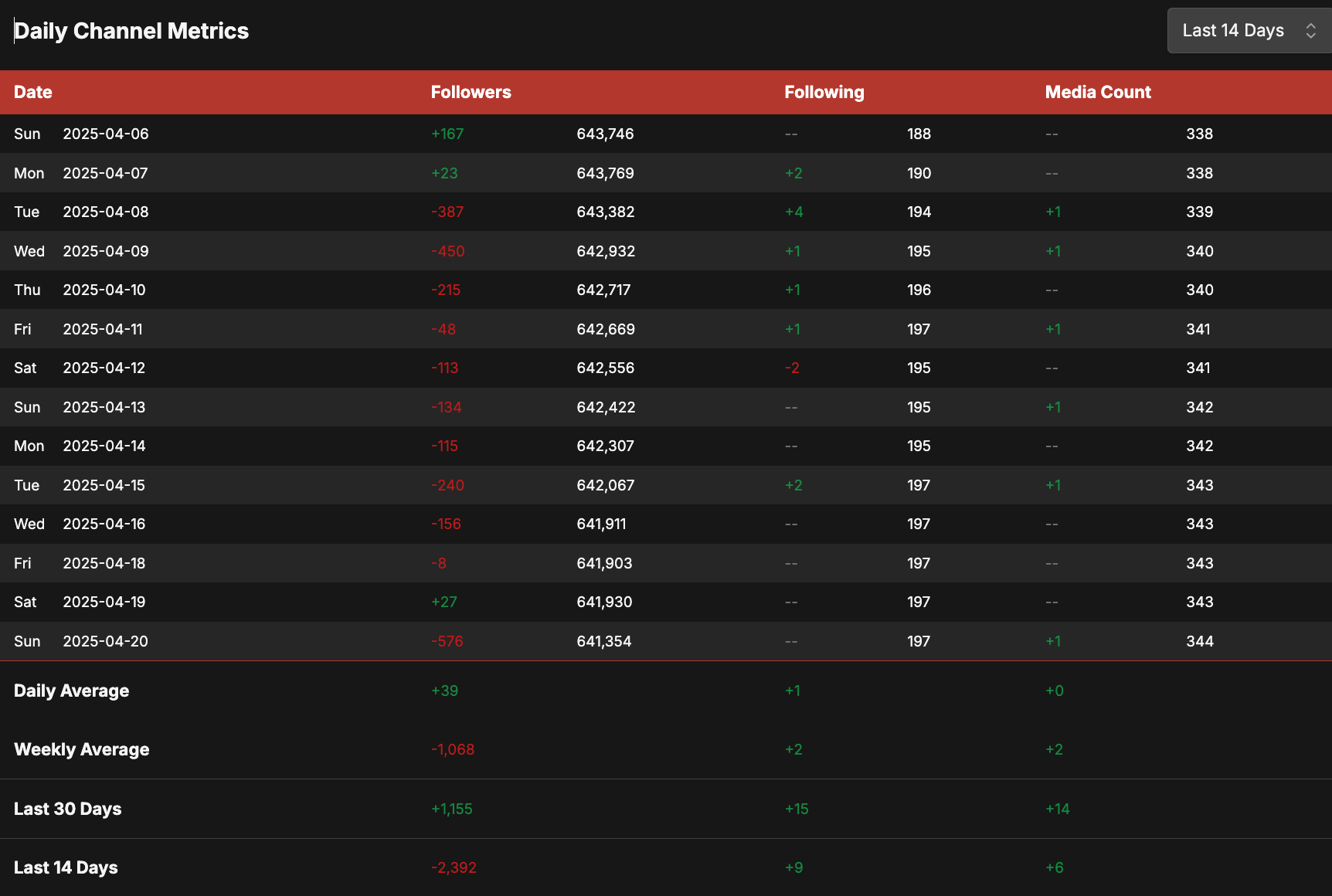Click follower total 641,911
Screen dimensions: 1332x896
[601, 524]
